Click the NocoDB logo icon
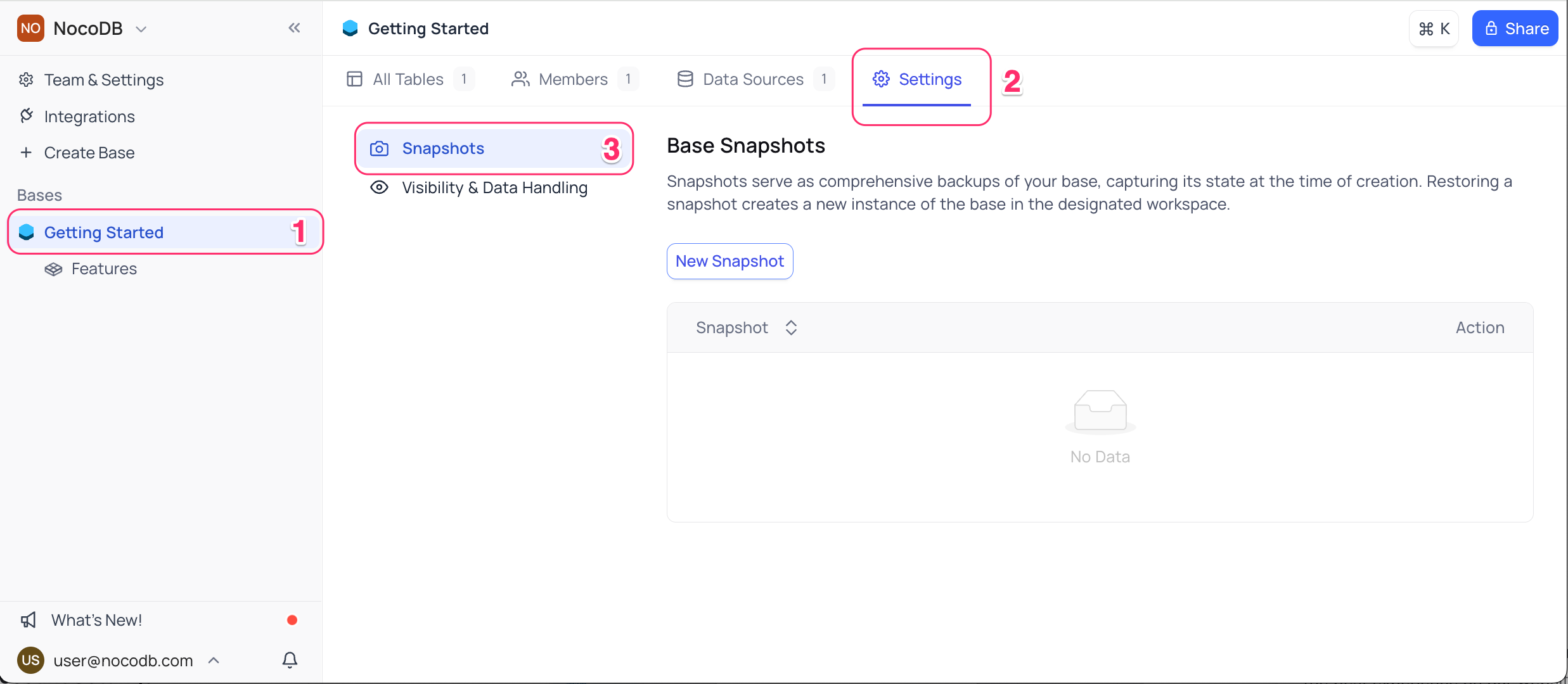Image resolution: width=1568 pixels, height=684 pixels. pyautogui.click(x=30, y=27)
